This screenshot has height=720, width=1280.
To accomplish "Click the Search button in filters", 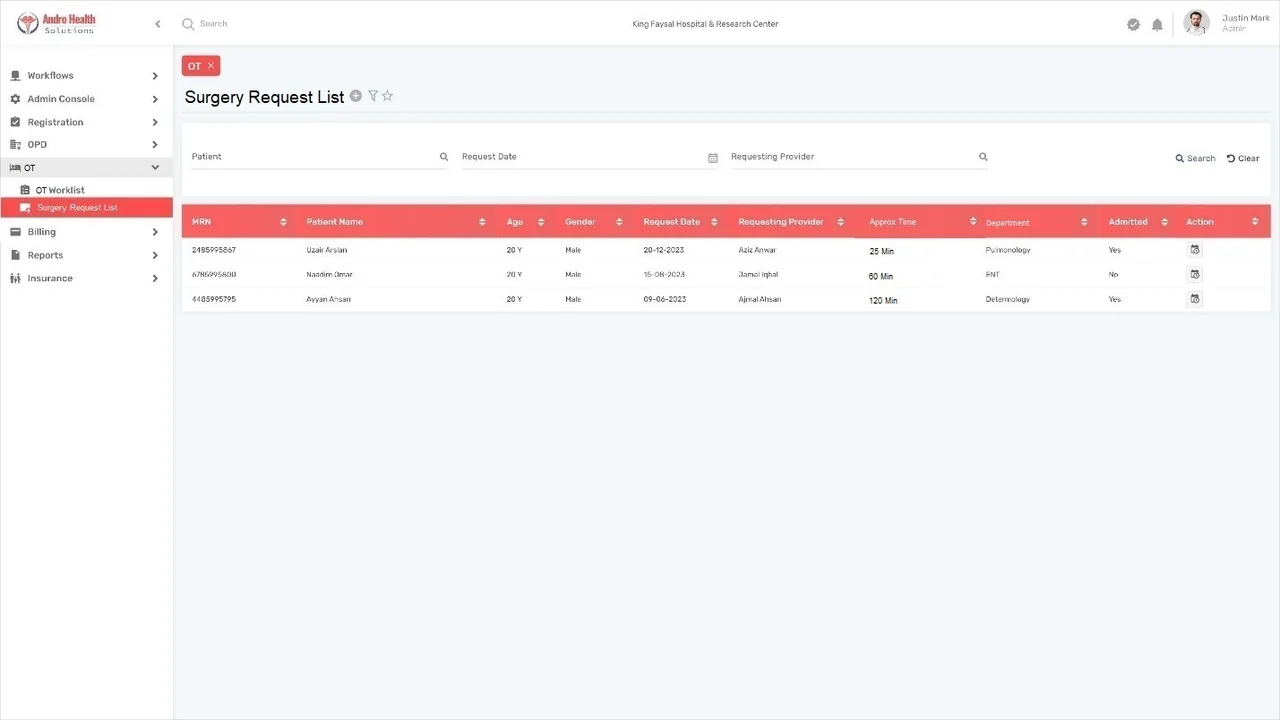I will pos(1195,158).
